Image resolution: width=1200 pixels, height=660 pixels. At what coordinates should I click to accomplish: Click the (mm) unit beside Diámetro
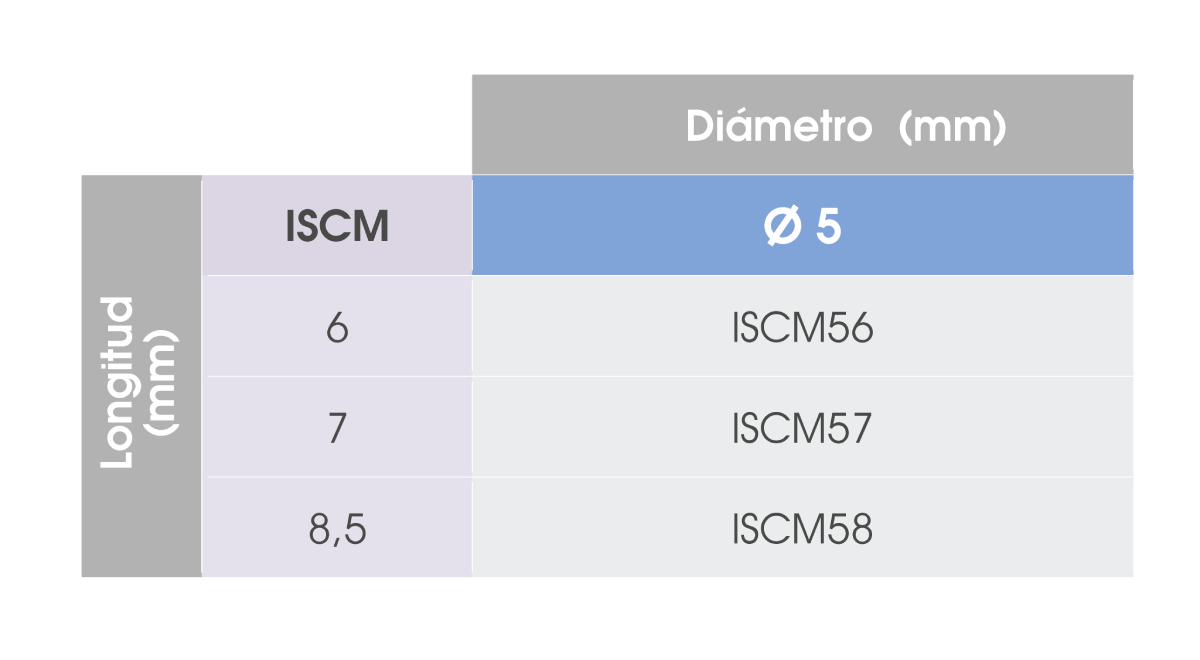click(951, 128)
